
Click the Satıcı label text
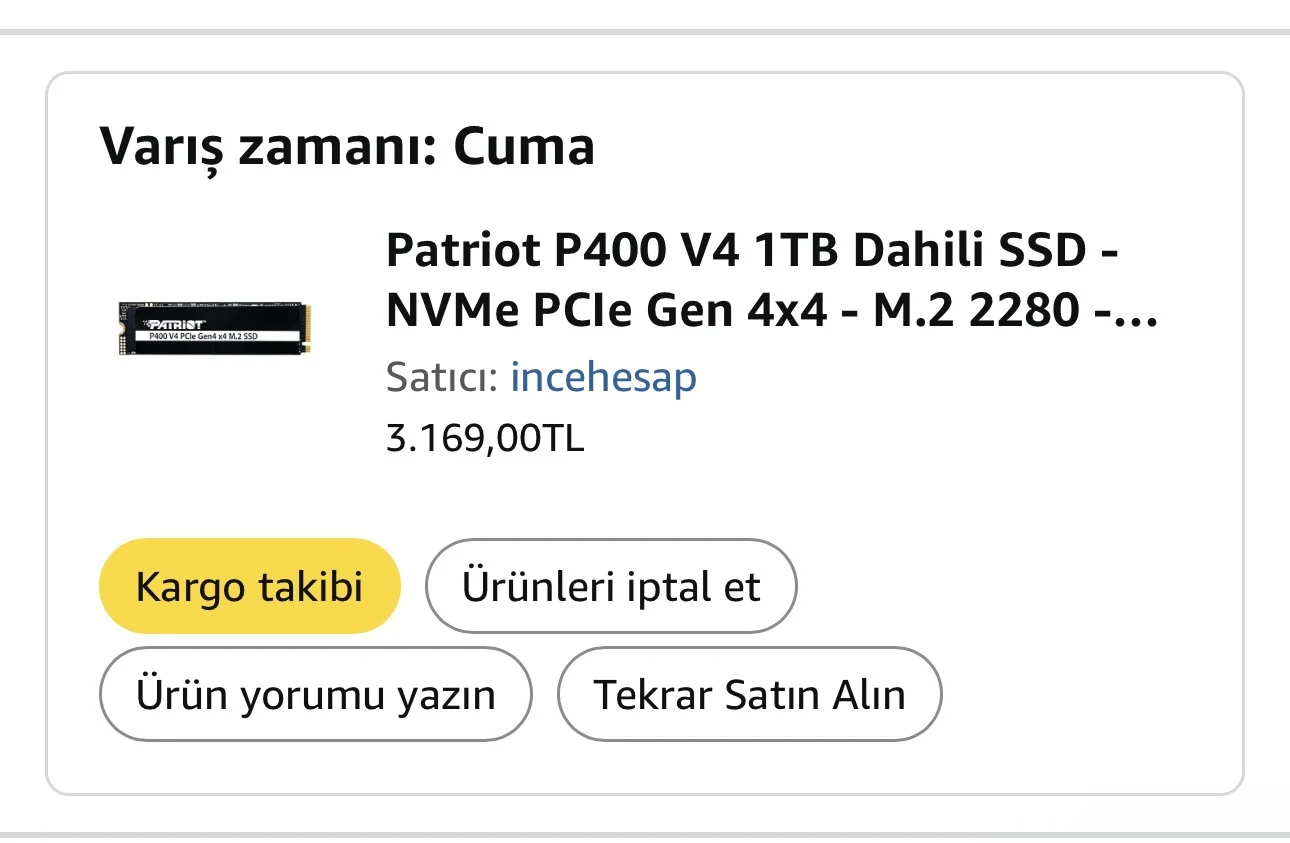pos(441,378)
